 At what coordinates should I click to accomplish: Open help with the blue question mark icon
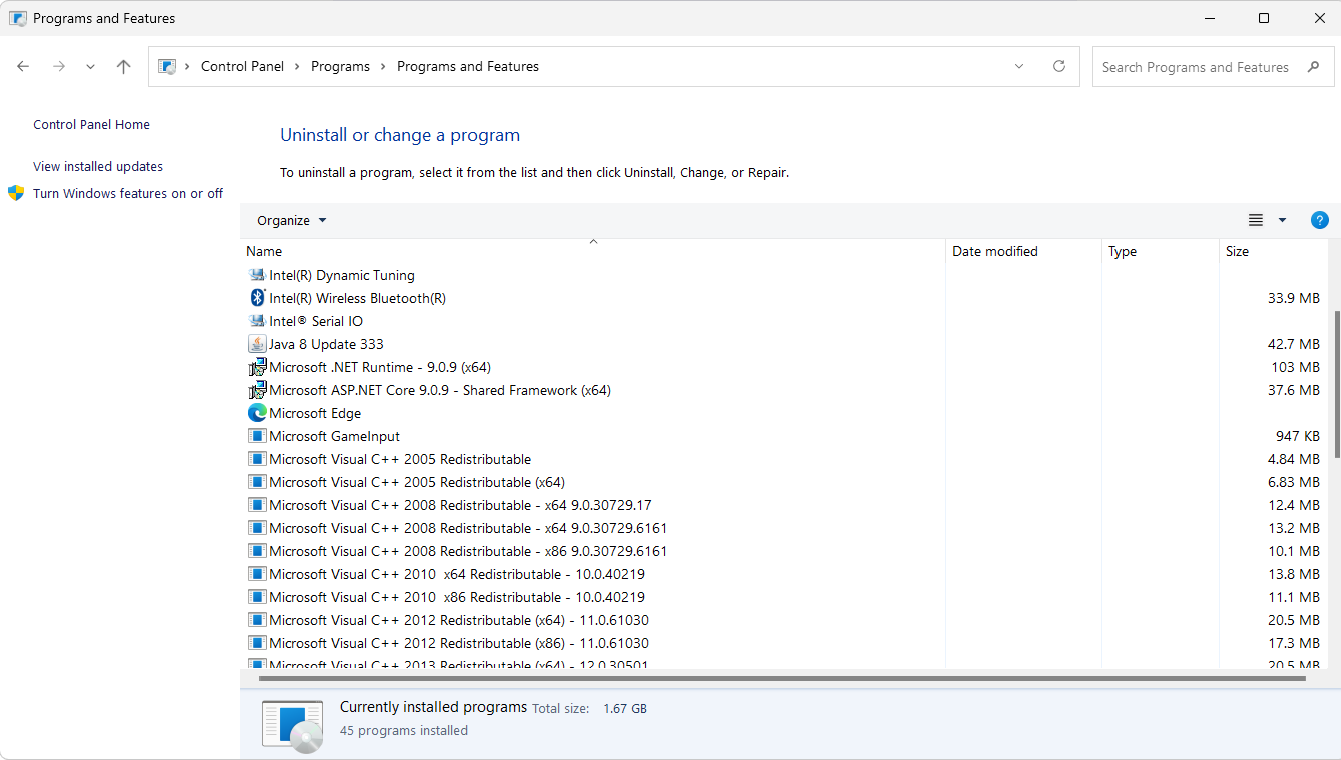(x=1319, y=220)
